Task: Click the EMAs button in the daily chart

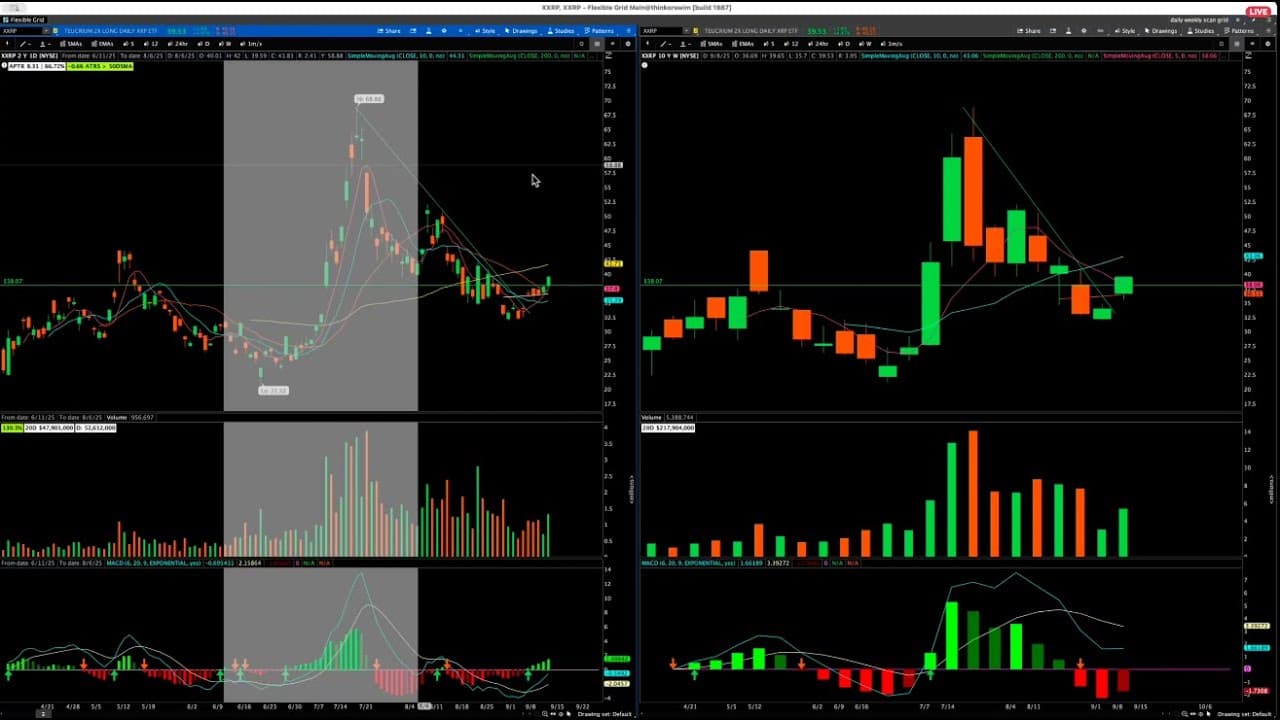Action: click(103, 44)
